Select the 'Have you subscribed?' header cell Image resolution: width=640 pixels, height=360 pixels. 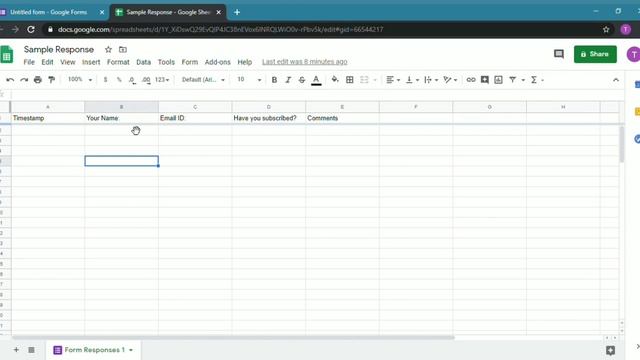pyautogui.click(x=269, y=118)
